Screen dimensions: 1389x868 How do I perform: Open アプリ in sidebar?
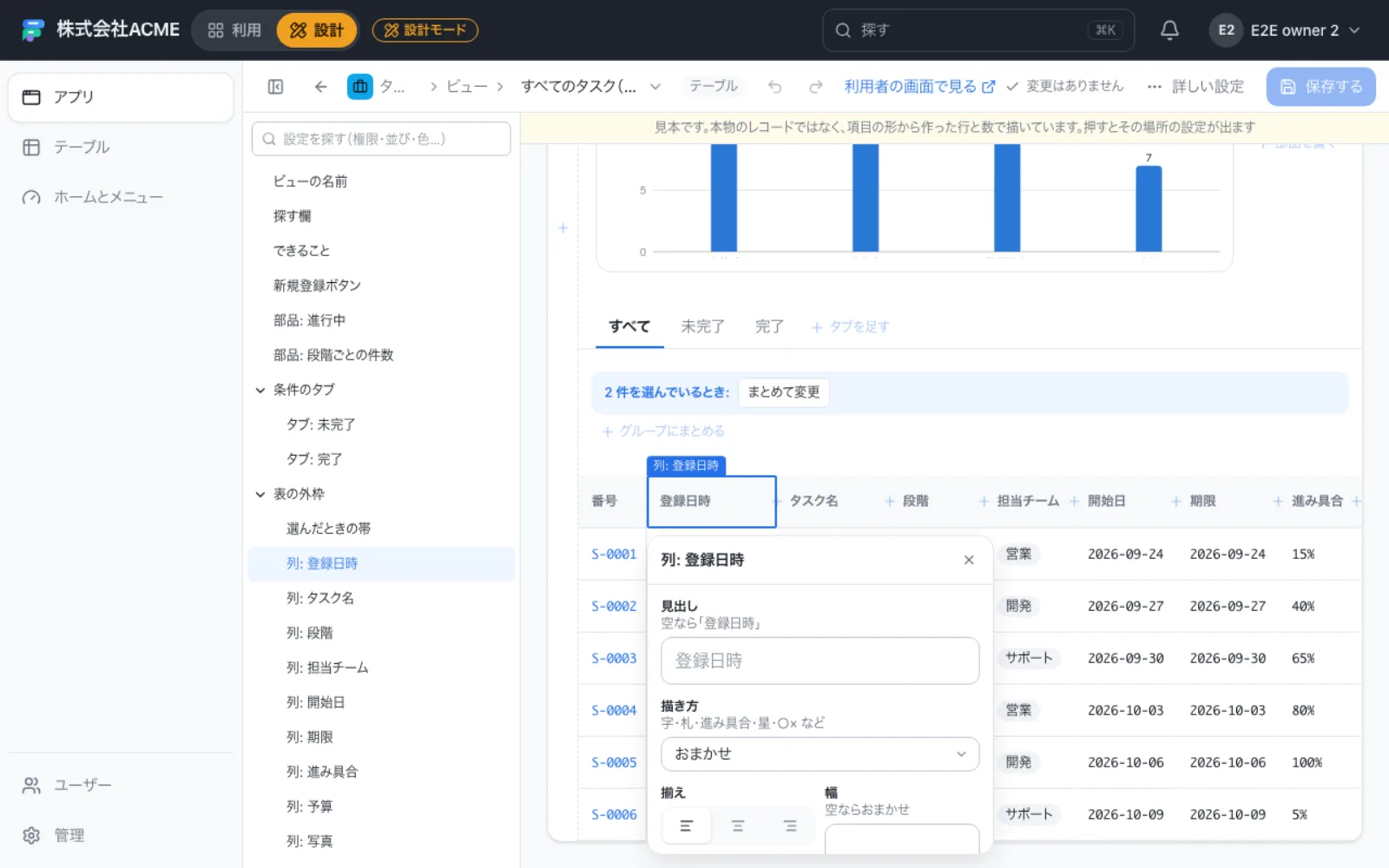click(121, 97)
